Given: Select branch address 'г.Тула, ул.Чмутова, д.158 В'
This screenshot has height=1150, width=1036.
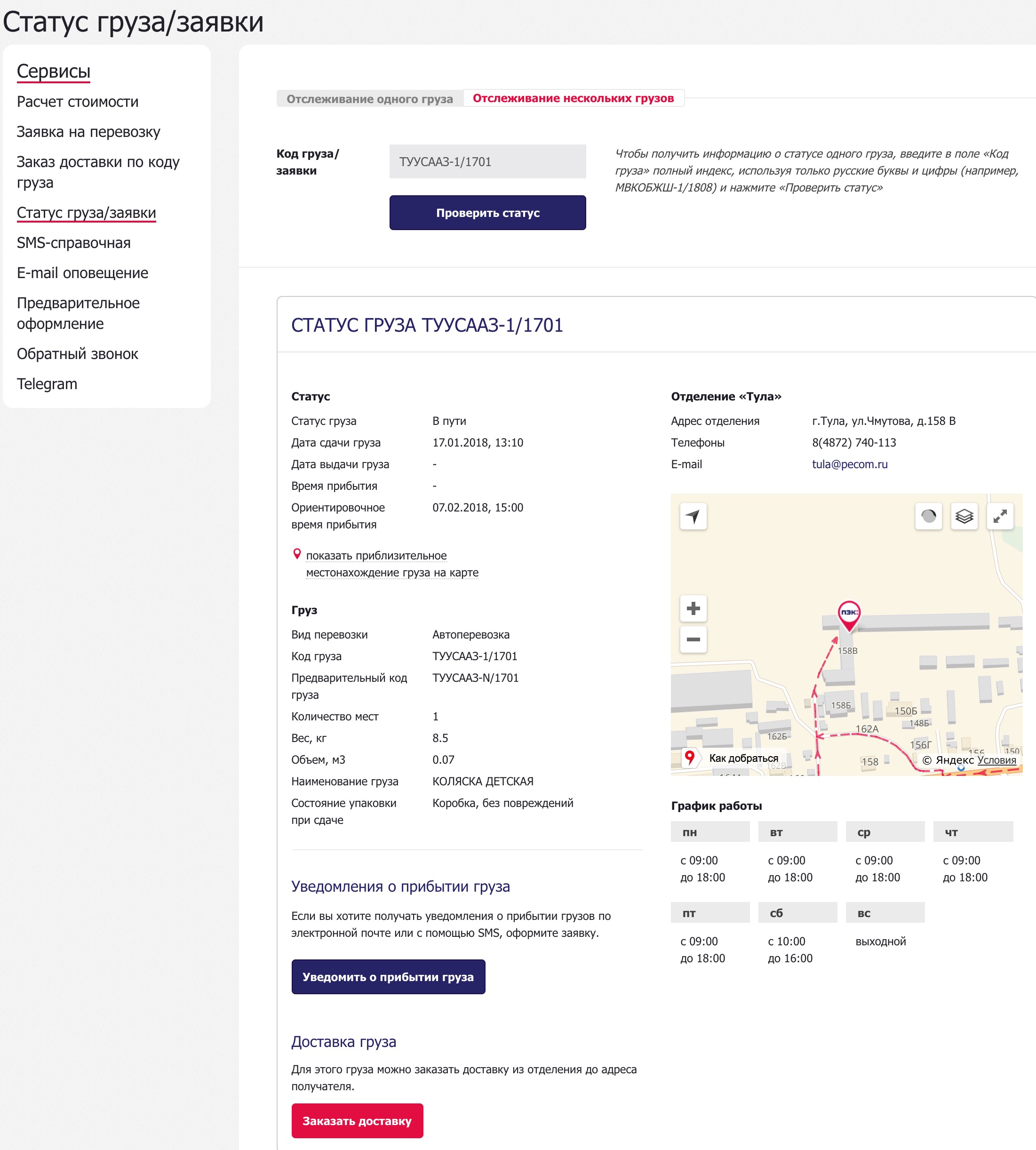Looking at the screenshot, I should tap(884, 421).
